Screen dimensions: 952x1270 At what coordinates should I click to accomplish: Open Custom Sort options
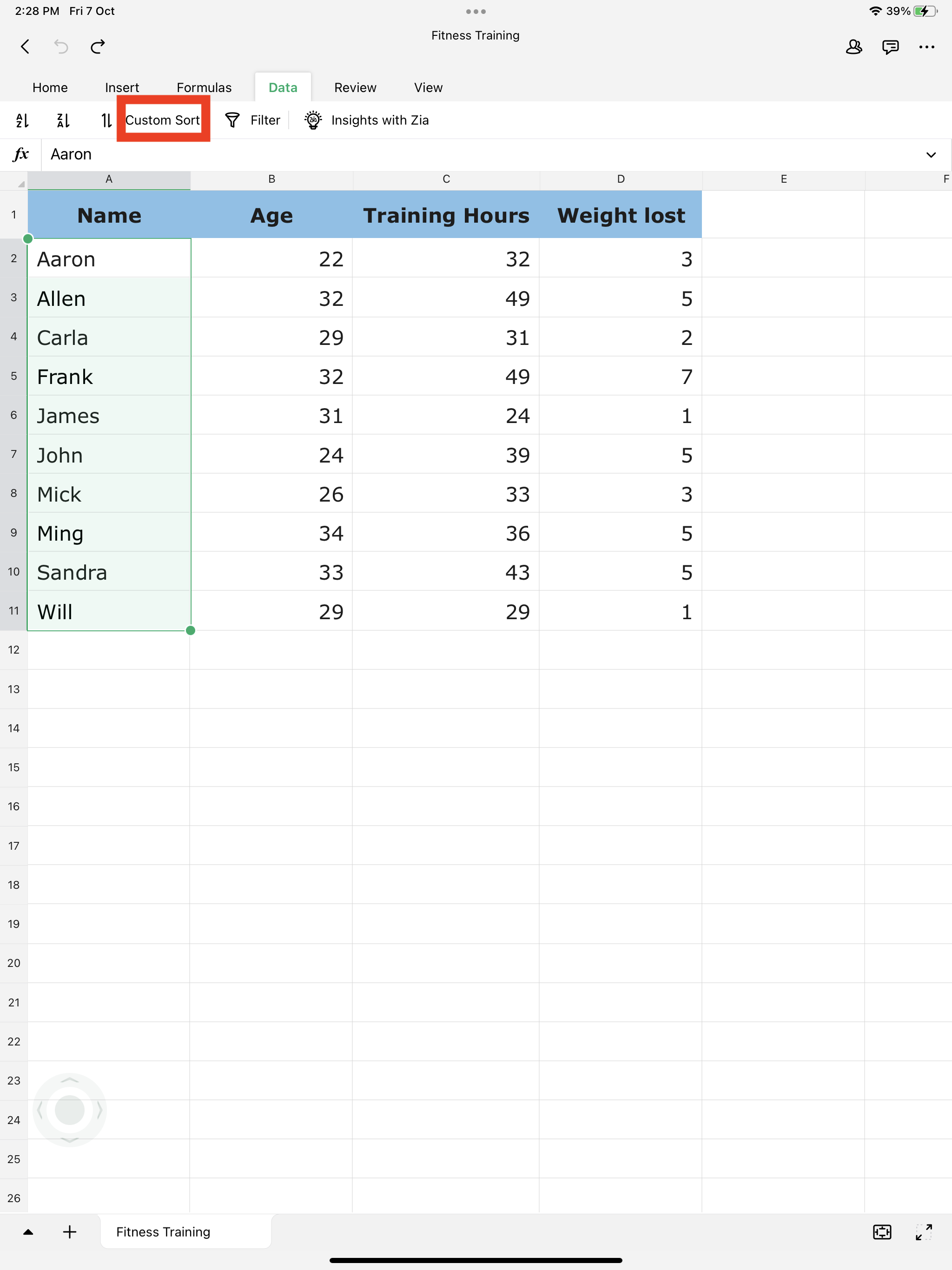click(162, 120)
